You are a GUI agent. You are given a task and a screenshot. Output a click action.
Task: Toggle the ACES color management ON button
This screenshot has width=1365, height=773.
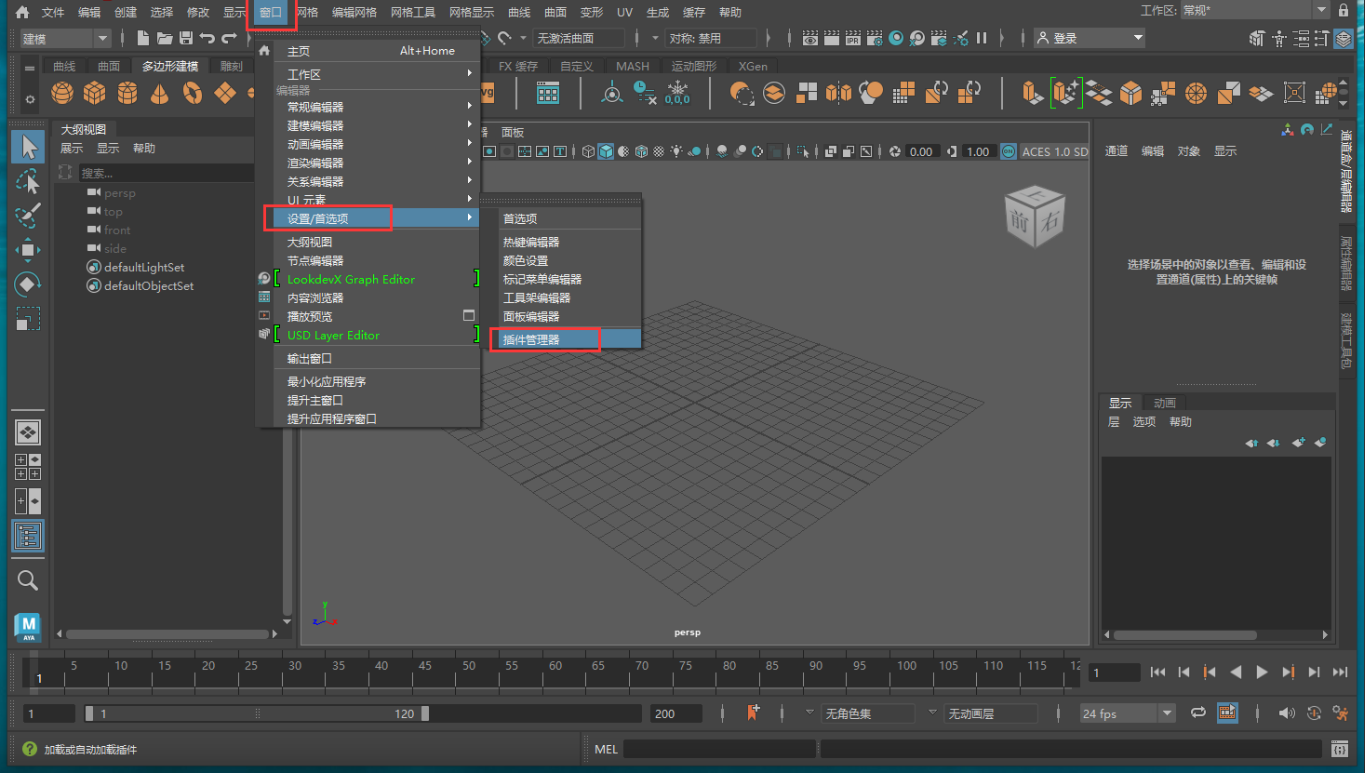(x=1007, y=152)
